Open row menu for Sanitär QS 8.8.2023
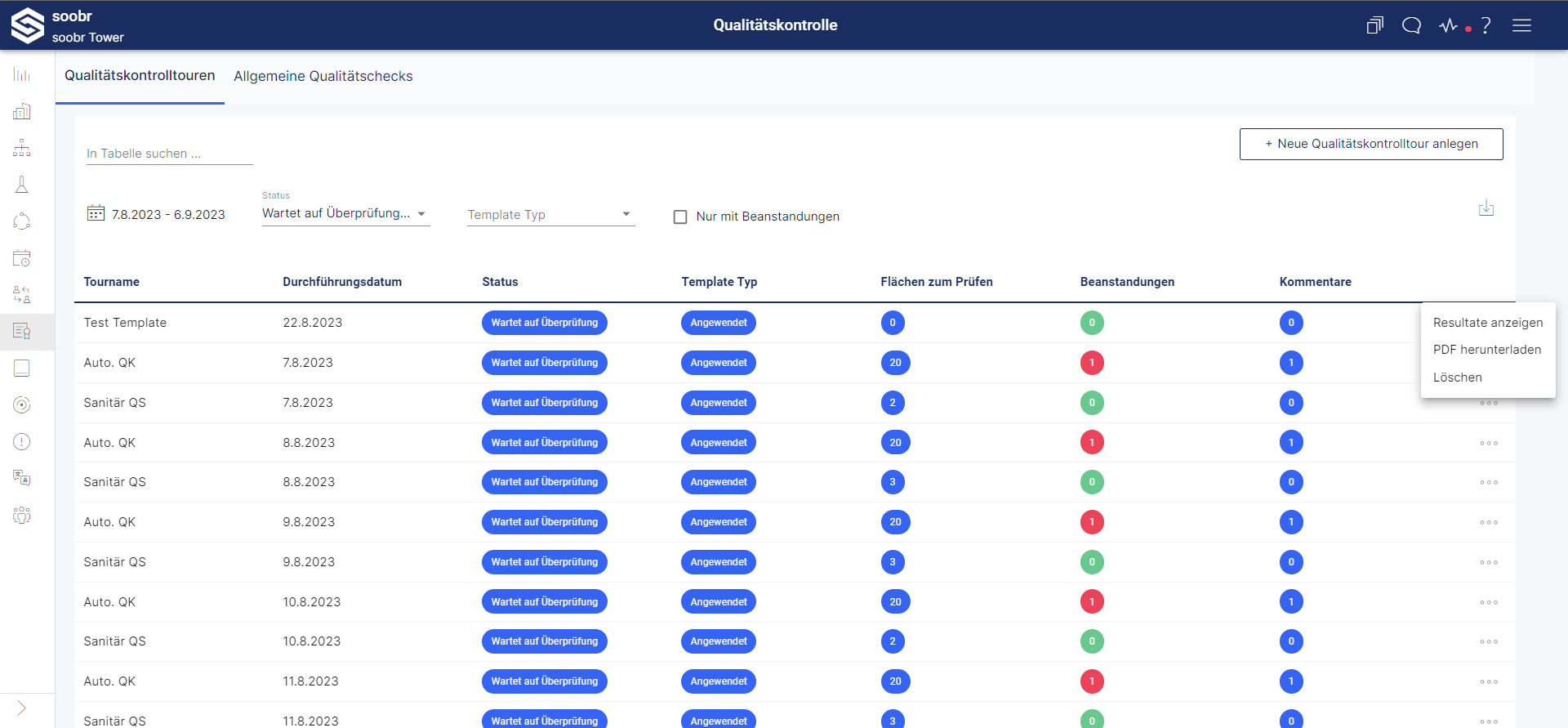 (1489, 482)
